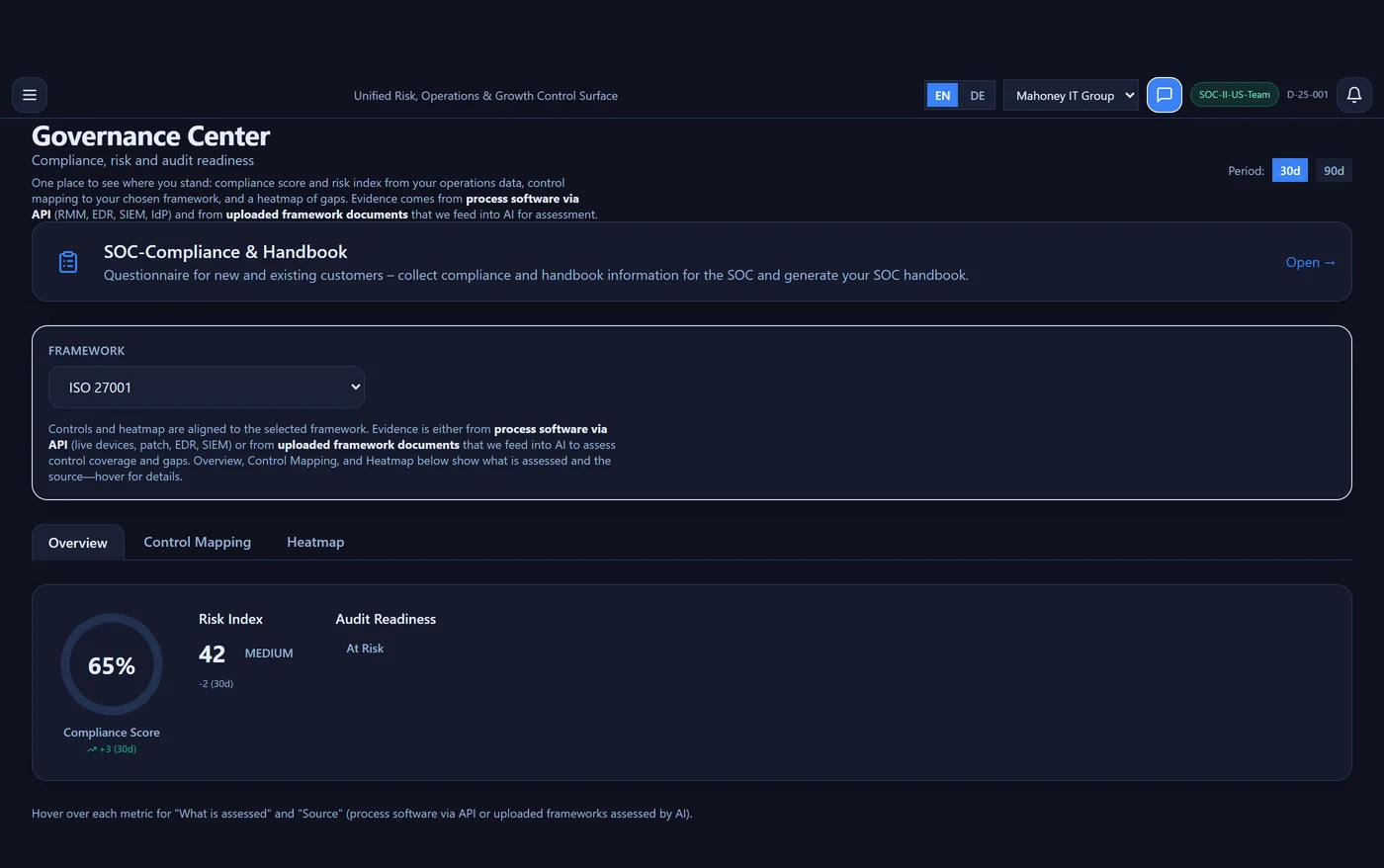Click the SOC-II-US-Team badge

click(1234, 94)
